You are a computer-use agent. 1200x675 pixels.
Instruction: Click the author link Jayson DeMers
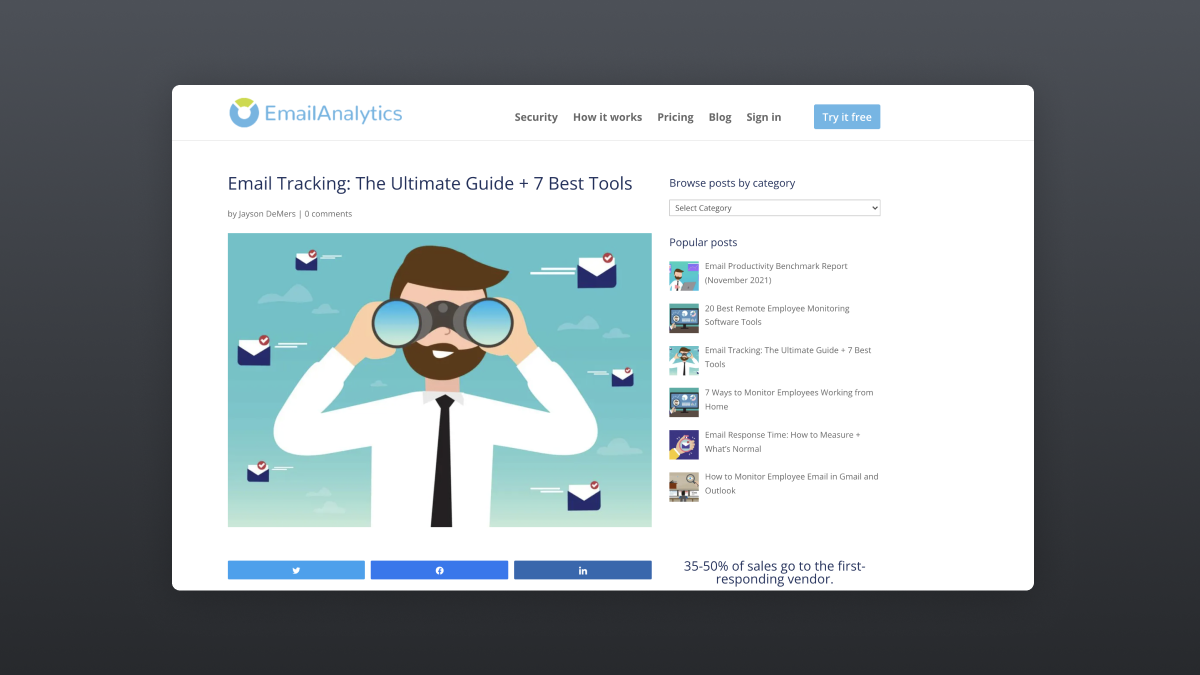tap(267, 213)
